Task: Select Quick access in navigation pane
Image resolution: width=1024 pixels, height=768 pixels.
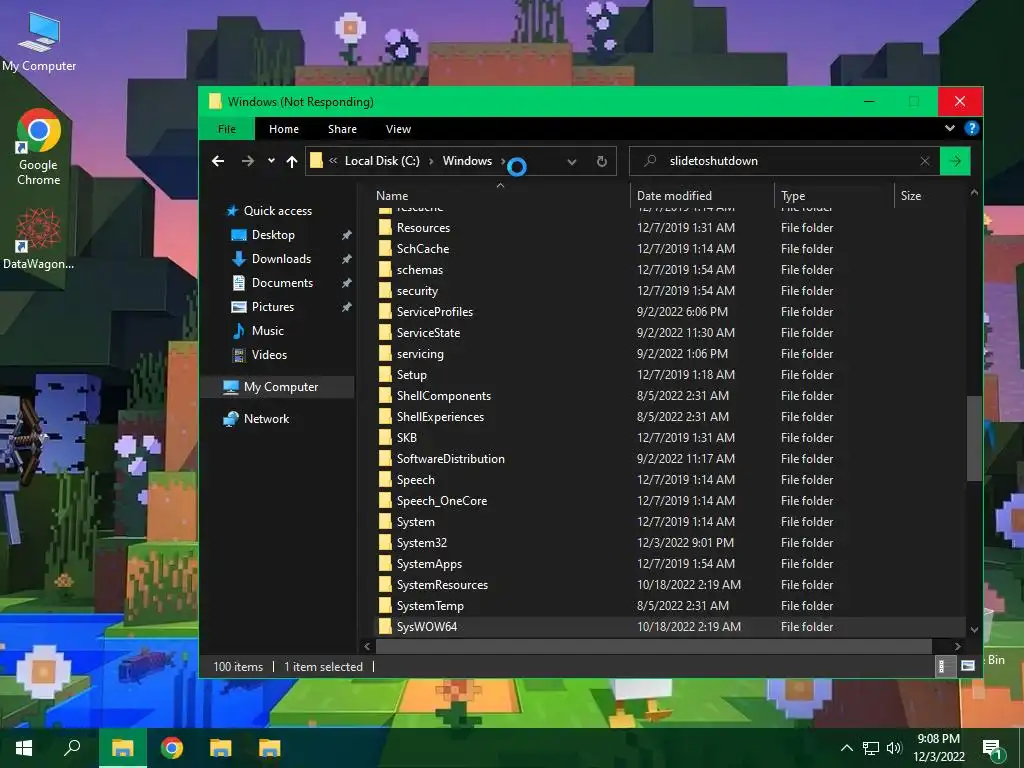Action: click(278, 210)
